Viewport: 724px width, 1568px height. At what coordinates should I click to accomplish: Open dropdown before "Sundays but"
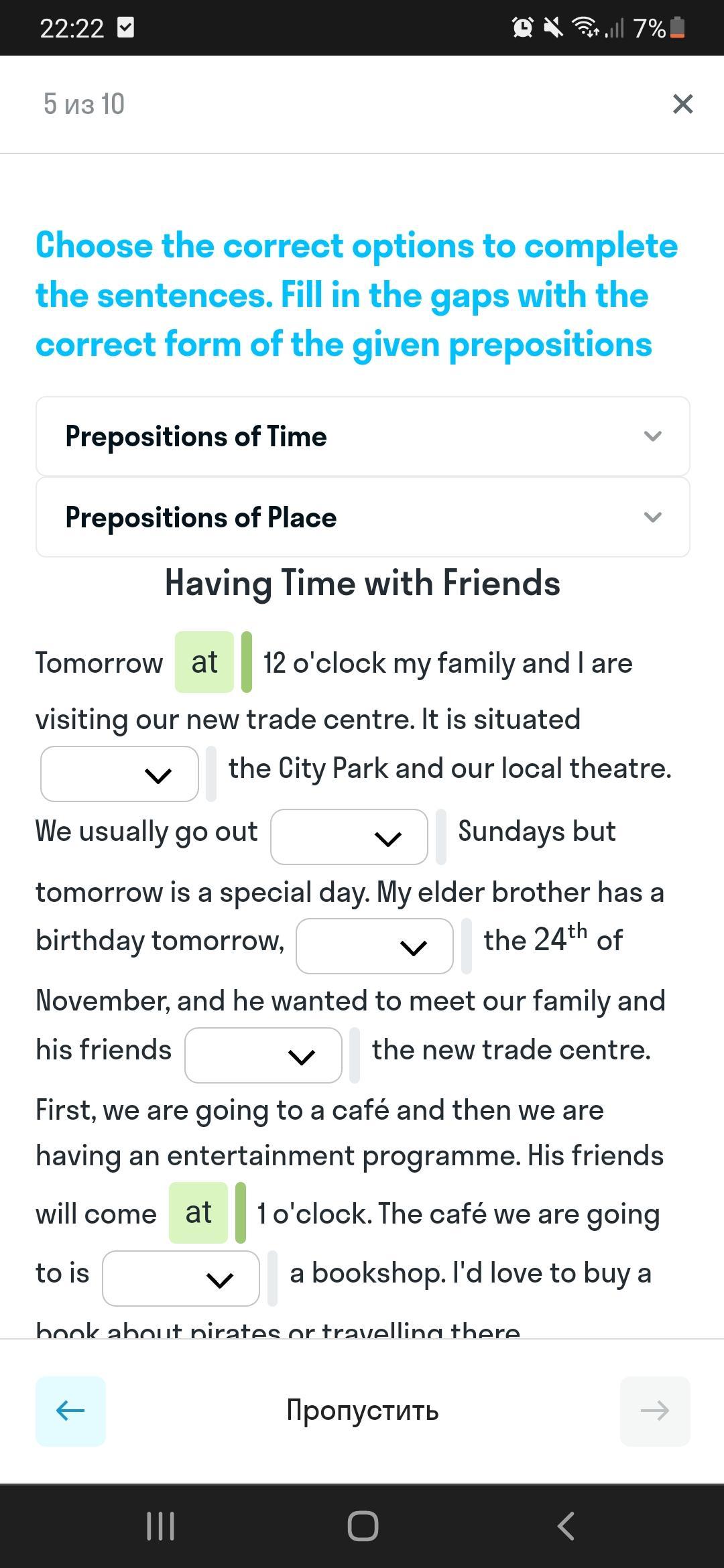tap(349, 837)
